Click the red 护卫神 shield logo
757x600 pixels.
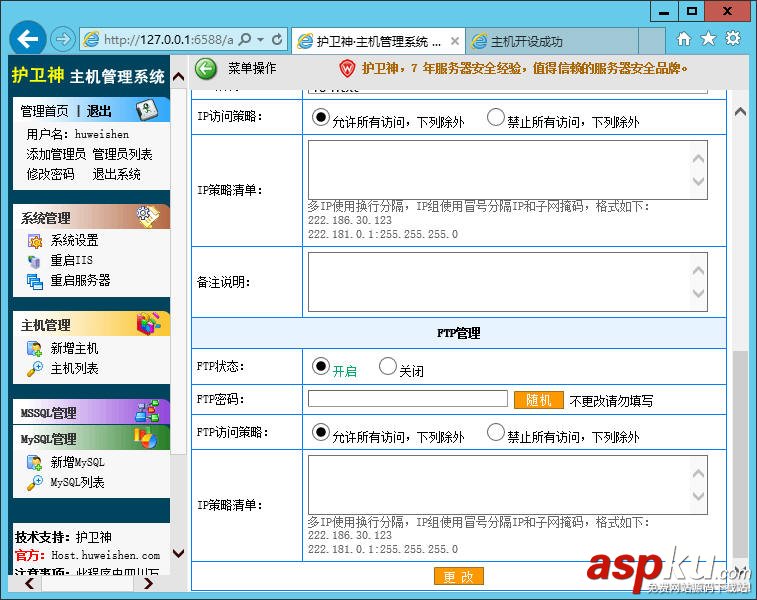coord(347,69)
